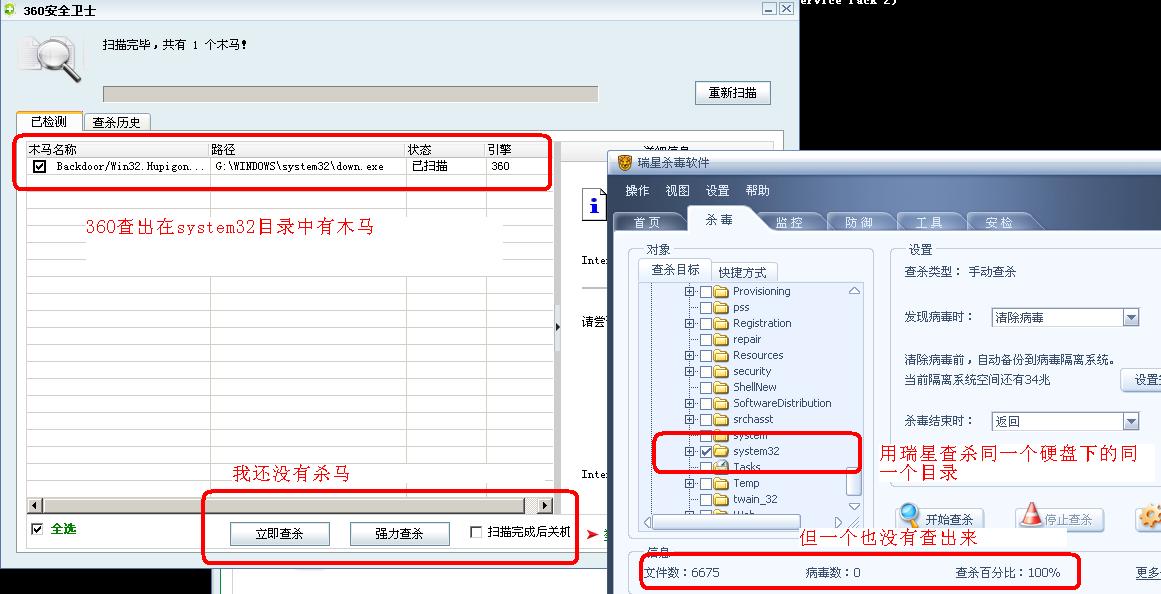
Task: Click the 强力查杀 button
Action: (399, 533)
